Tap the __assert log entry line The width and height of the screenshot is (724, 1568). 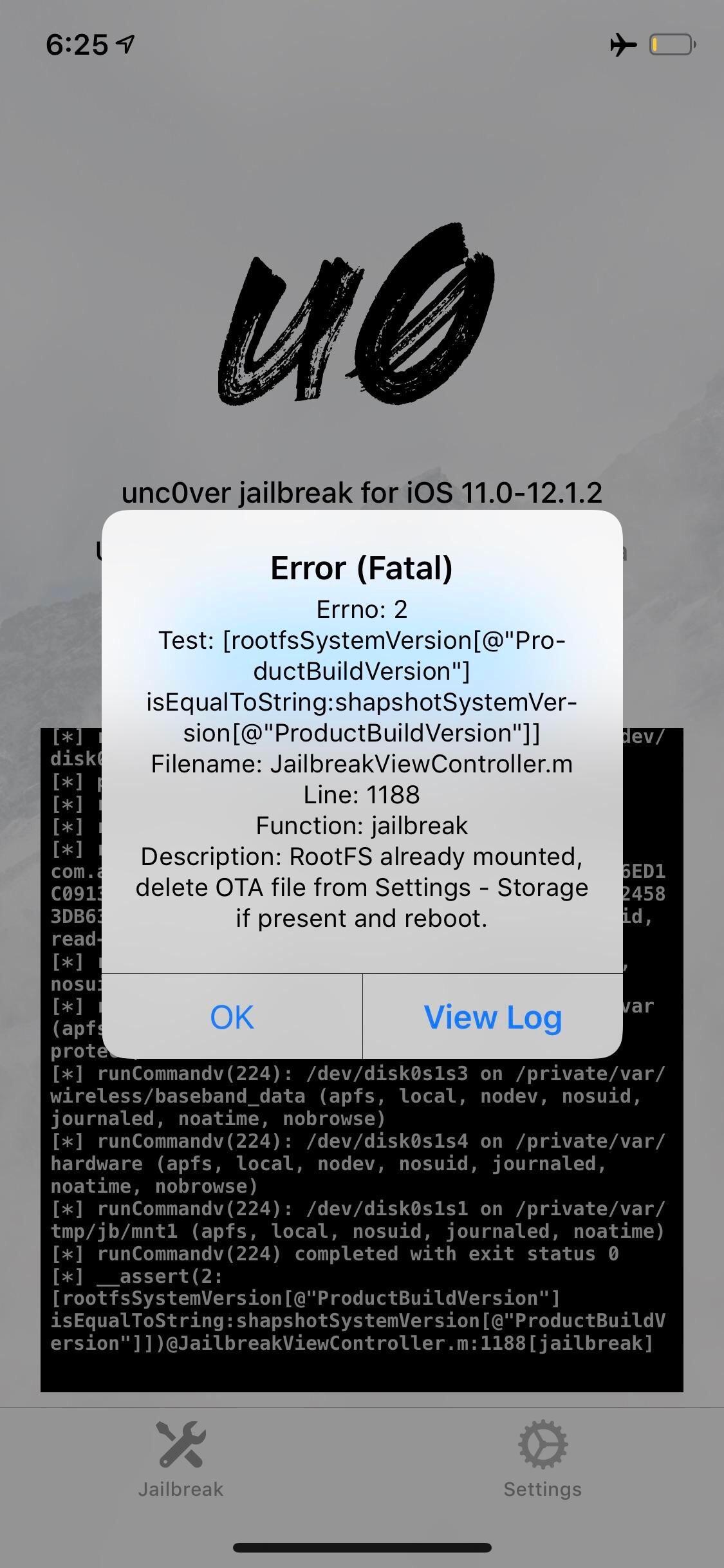358,1309
